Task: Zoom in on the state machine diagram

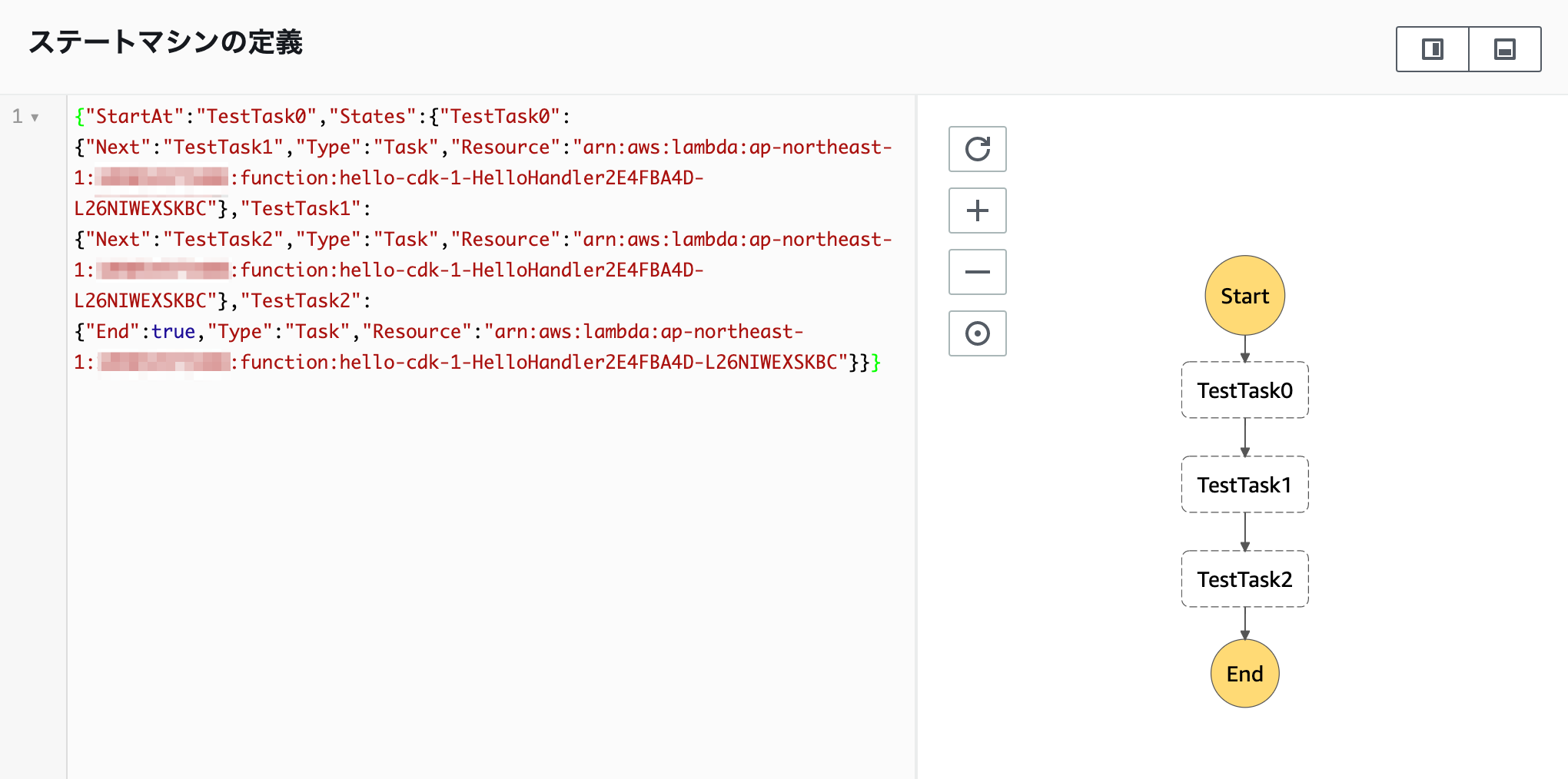Action: 977,210
